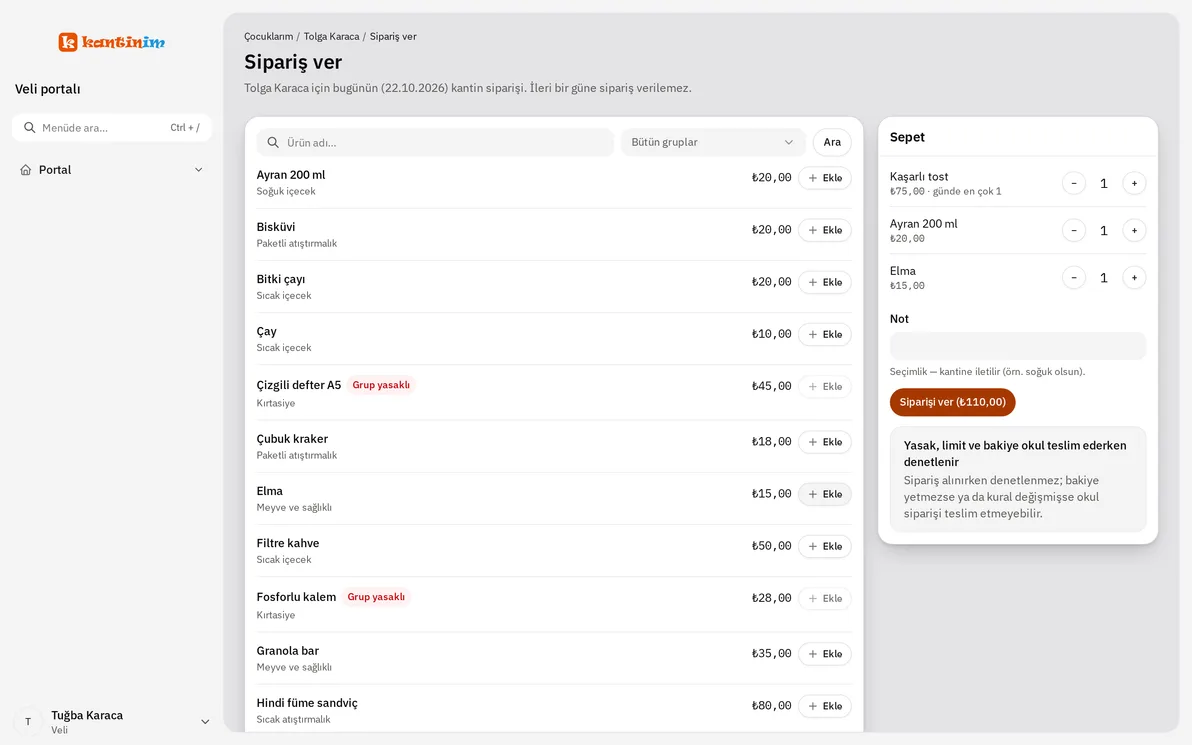This screenshot has height=745, width=1192.
Task: Add Bisküvi to the cart
Action: (825, 230)
